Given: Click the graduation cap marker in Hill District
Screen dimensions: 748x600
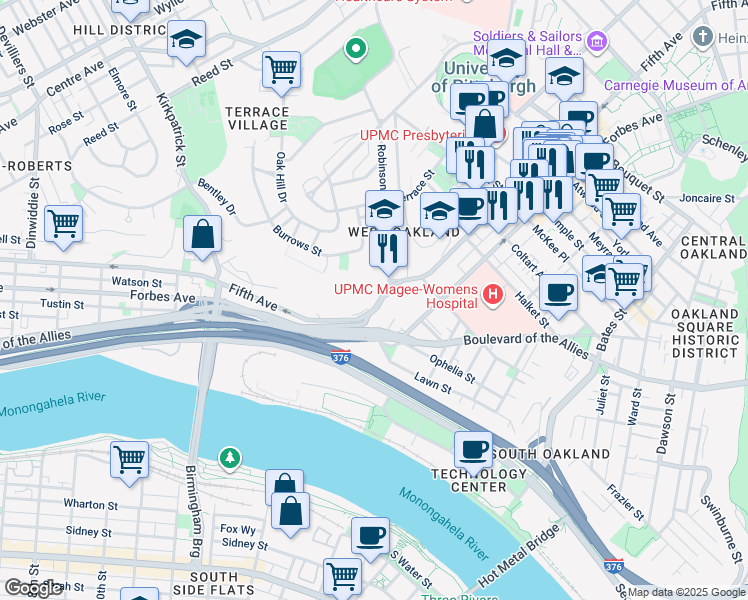Looking at the screenshot, I should (187, 40).
